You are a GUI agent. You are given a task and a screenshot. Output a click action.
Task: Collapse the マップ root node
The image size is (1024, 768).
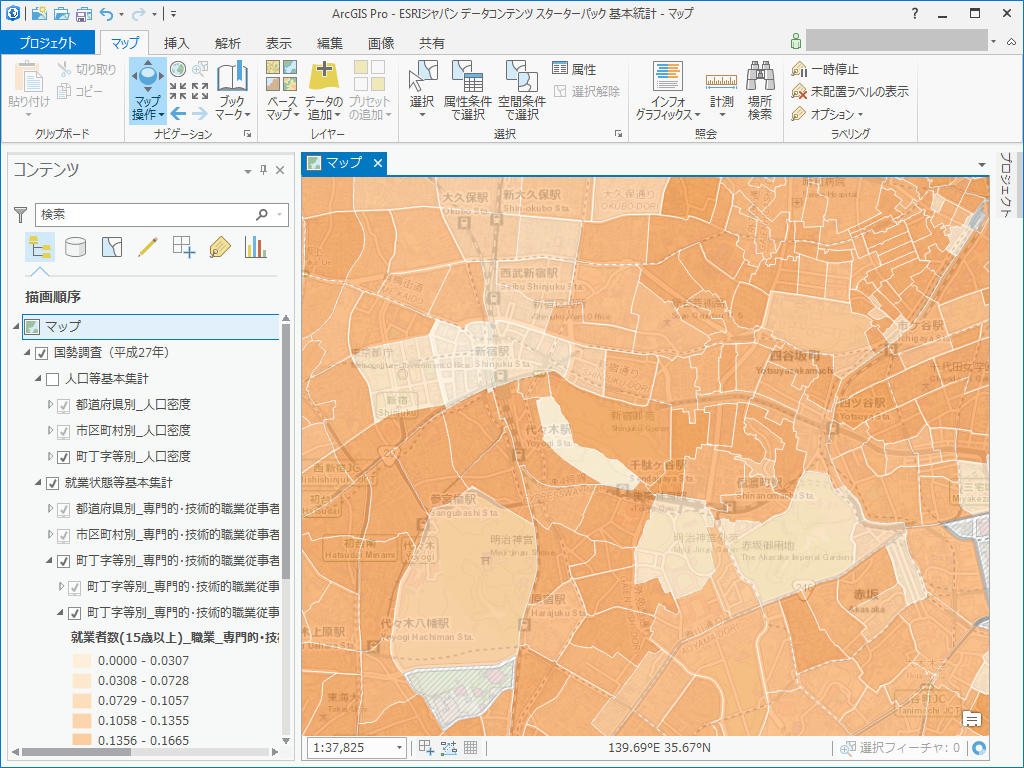pos(16,326)
